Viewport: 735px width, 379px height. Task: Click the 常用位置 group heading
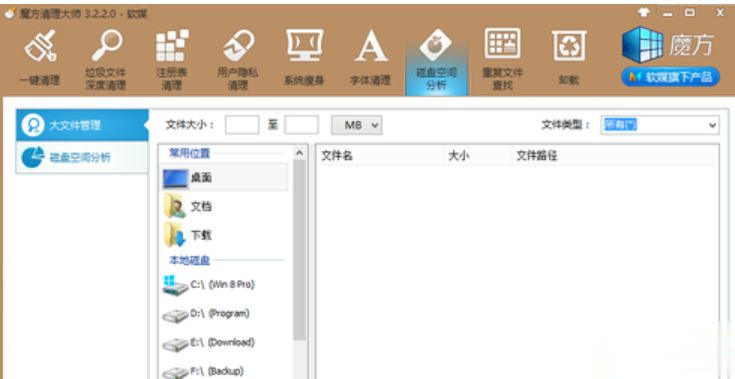coord(190,153)
